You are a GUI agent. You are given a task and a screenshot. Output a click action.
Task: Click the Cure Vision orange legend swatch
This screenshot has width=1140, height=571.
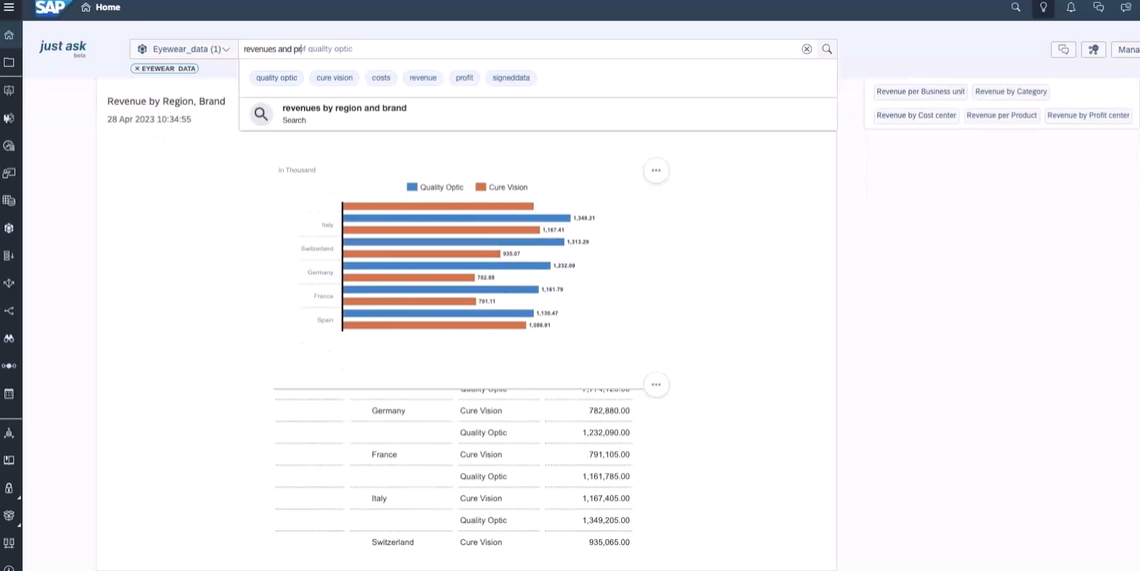pyautogui.click(x=481, y=187)
